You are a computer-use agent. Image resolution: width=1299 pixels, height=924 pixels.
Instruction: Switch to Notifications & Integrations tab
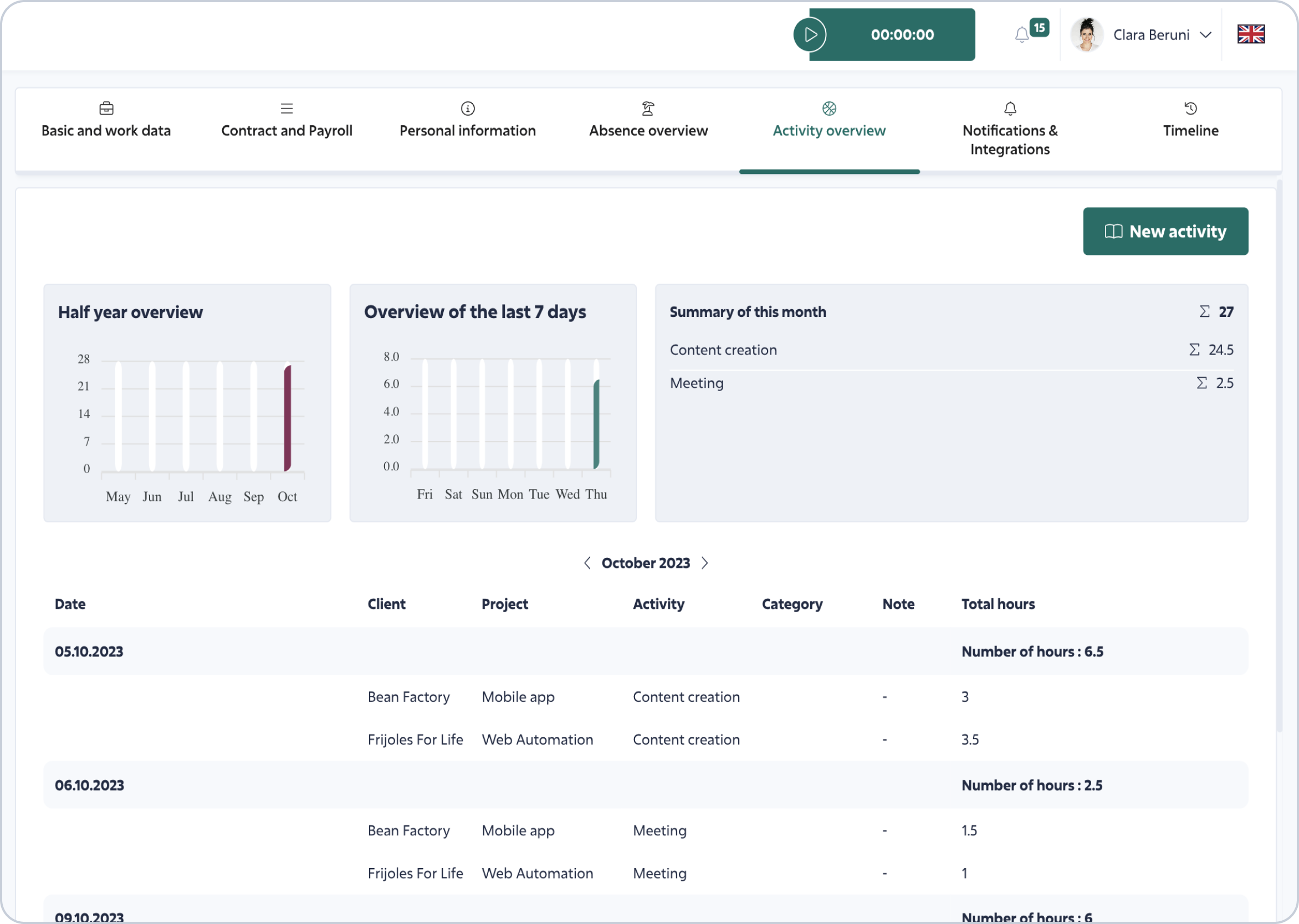(x=1010, y=130)
